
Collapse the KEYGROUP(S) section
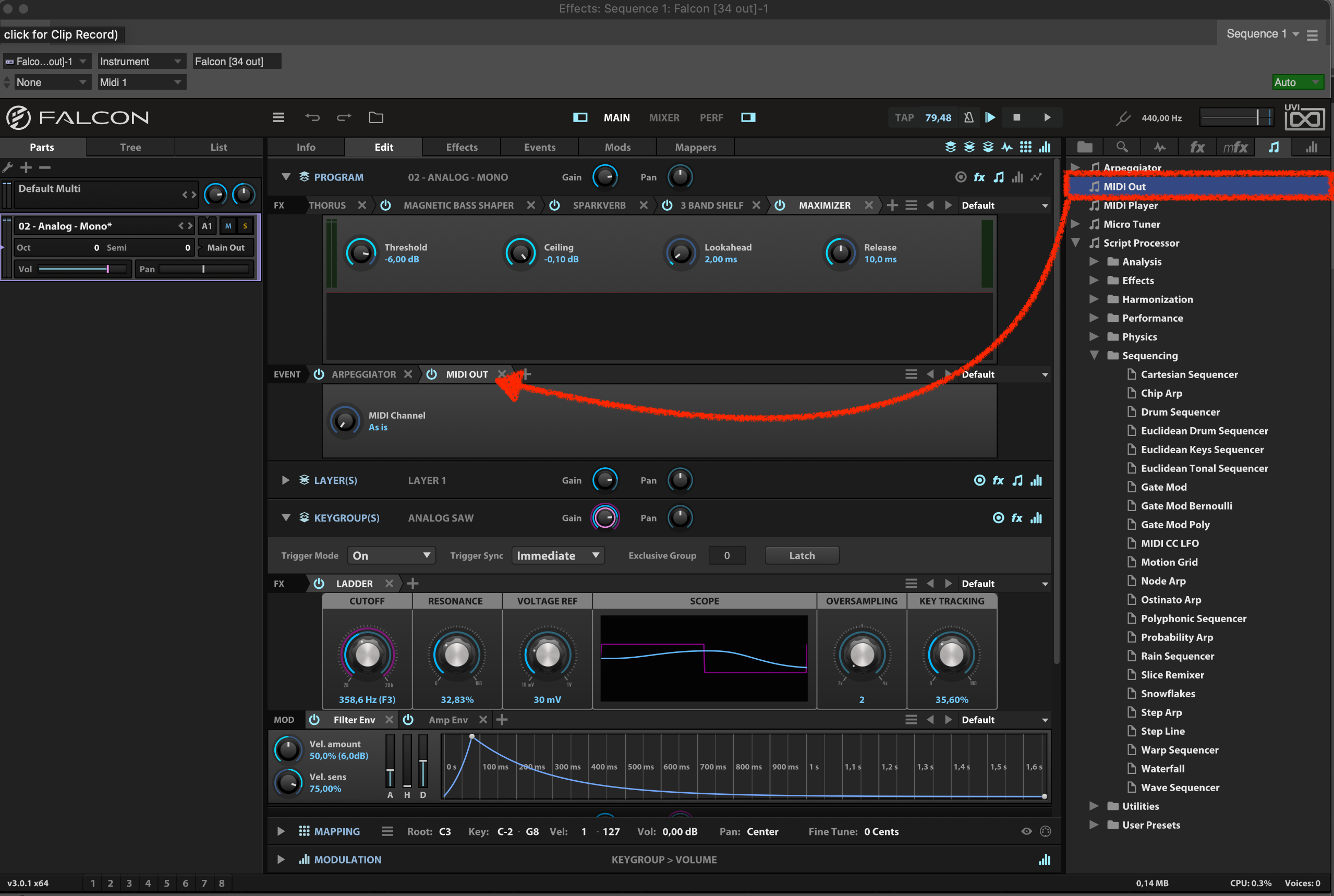[x=286, y=518]
